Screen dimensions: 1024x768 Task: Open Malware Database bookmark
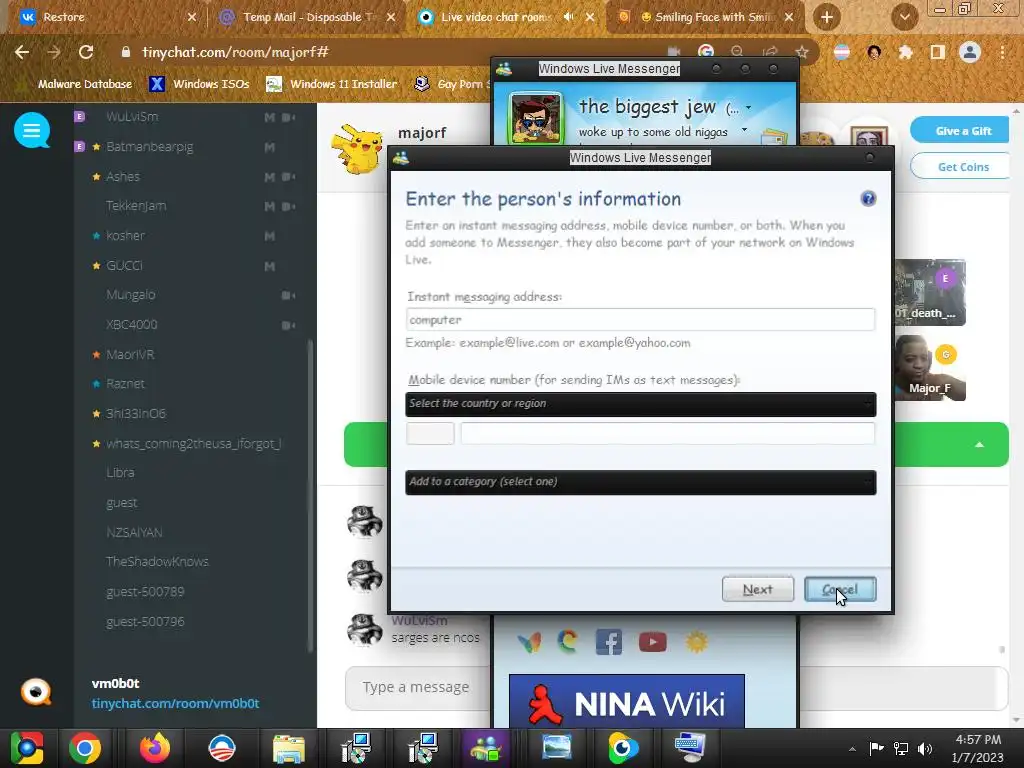click(x=76, y=84)
